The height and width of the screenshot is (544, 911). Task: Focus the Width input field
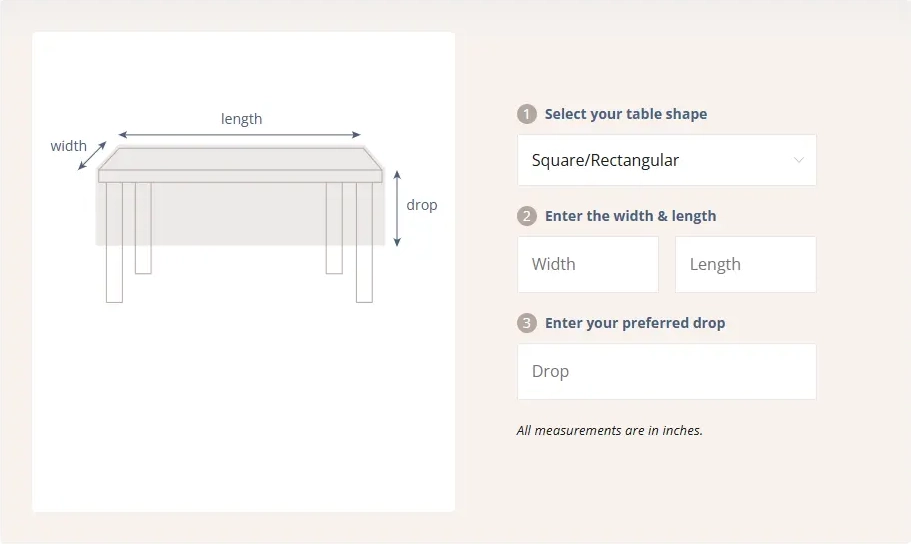click(x=588, y=265)
